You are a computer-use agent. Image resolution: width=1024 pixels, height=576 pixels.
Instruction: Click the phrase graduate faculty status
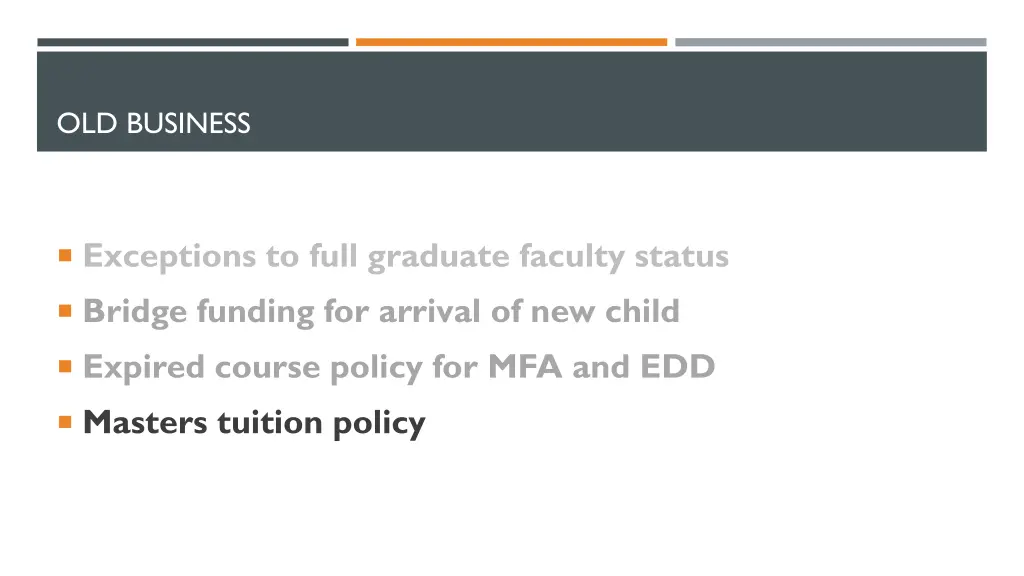point(548,256)
